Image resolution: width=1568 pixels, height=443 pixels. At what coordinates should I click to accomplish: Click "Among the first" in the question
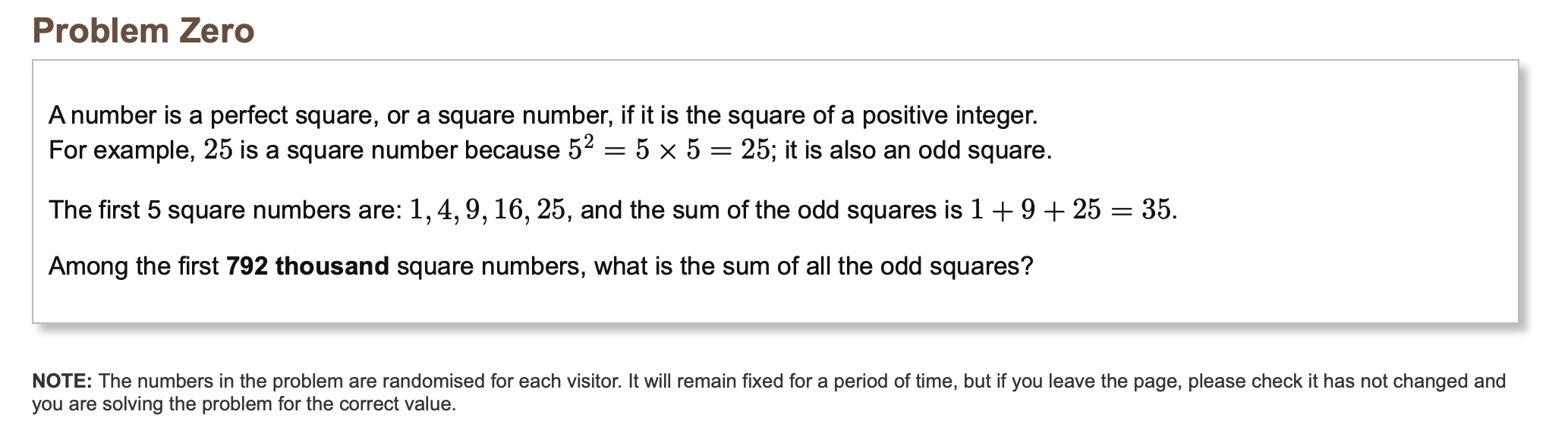(x=134, y=266)
